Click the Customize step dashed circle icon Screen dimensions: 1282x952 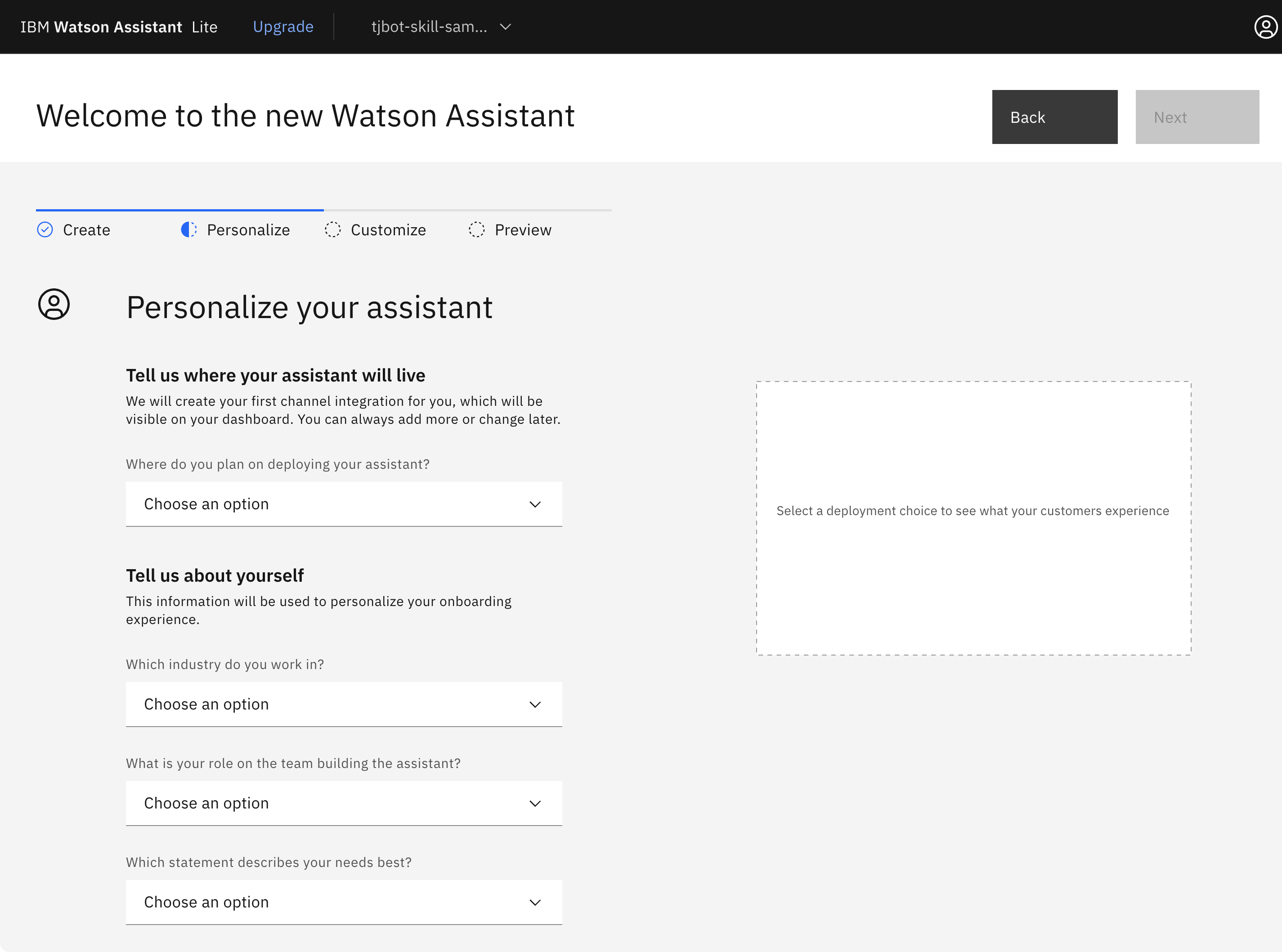333,230
